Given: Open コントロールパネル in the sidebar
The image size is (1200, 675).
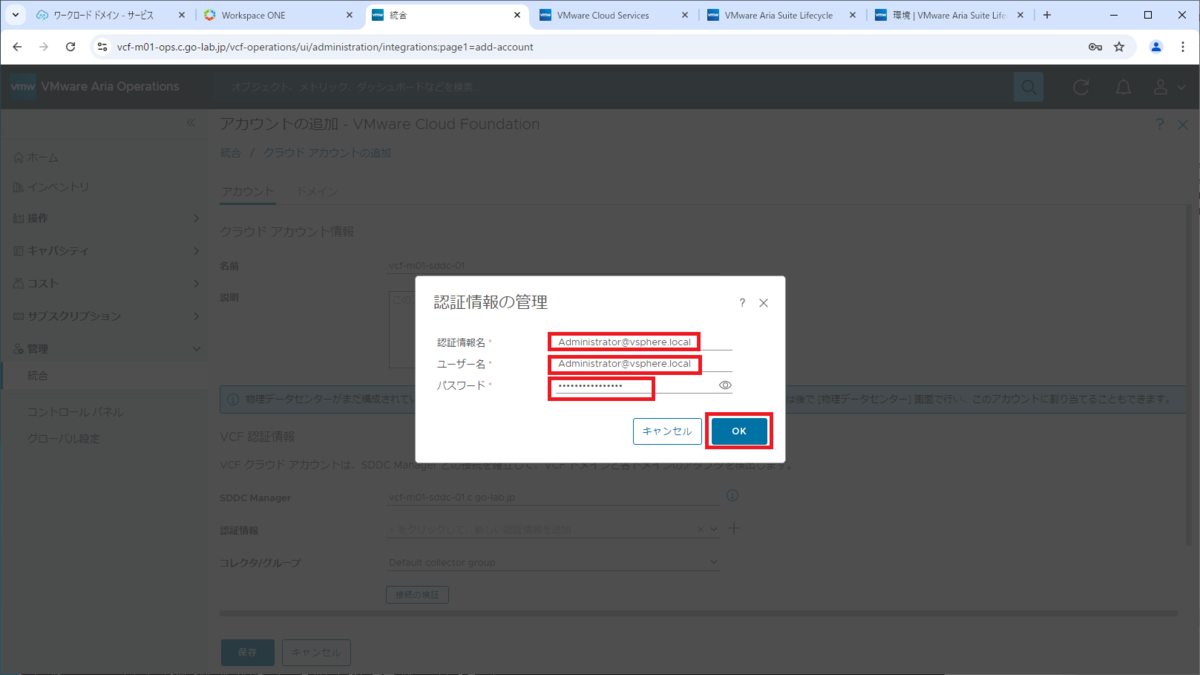Looking at the screenshot, I should pos(76,412).
